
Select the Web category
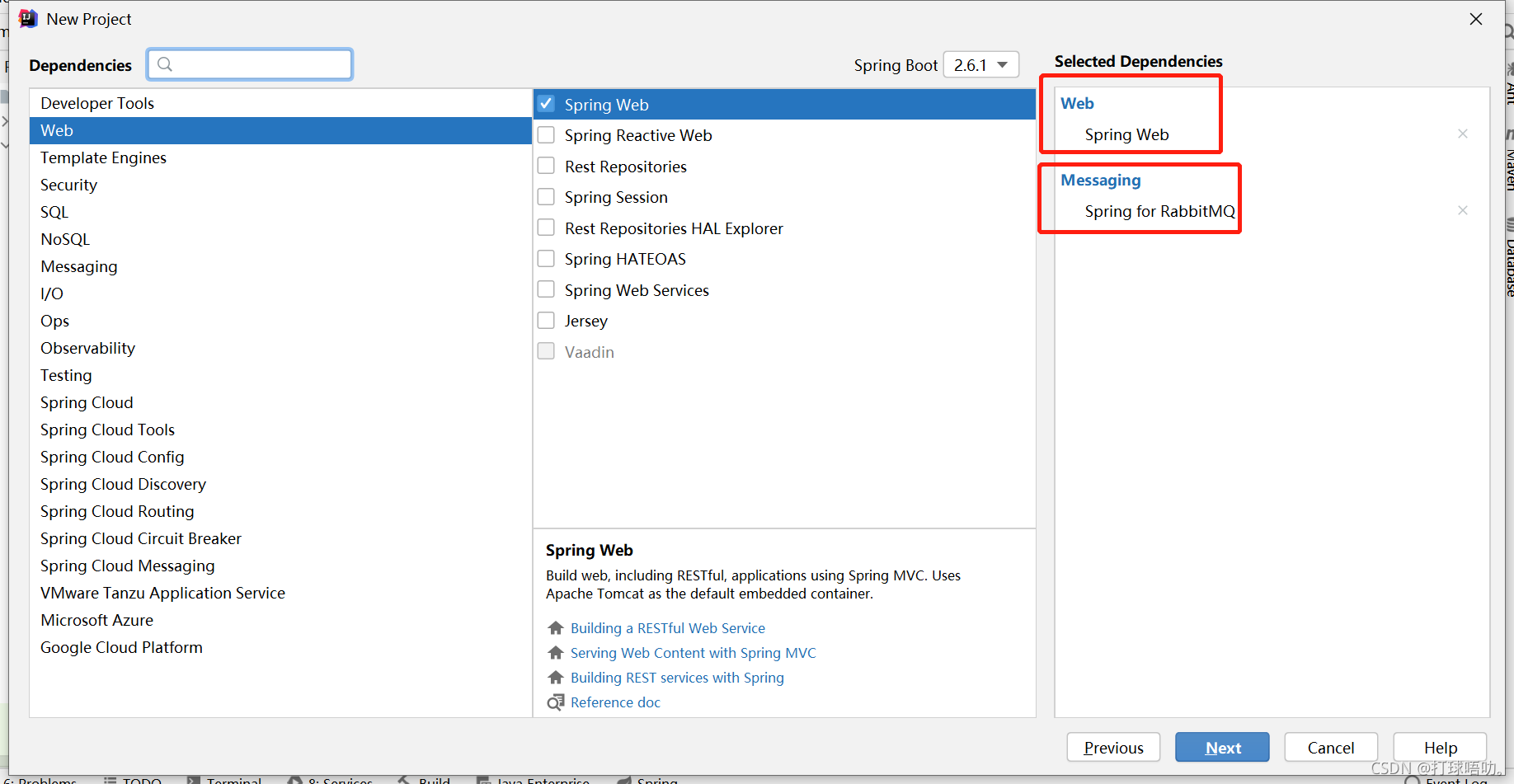(x=280, y=130)
